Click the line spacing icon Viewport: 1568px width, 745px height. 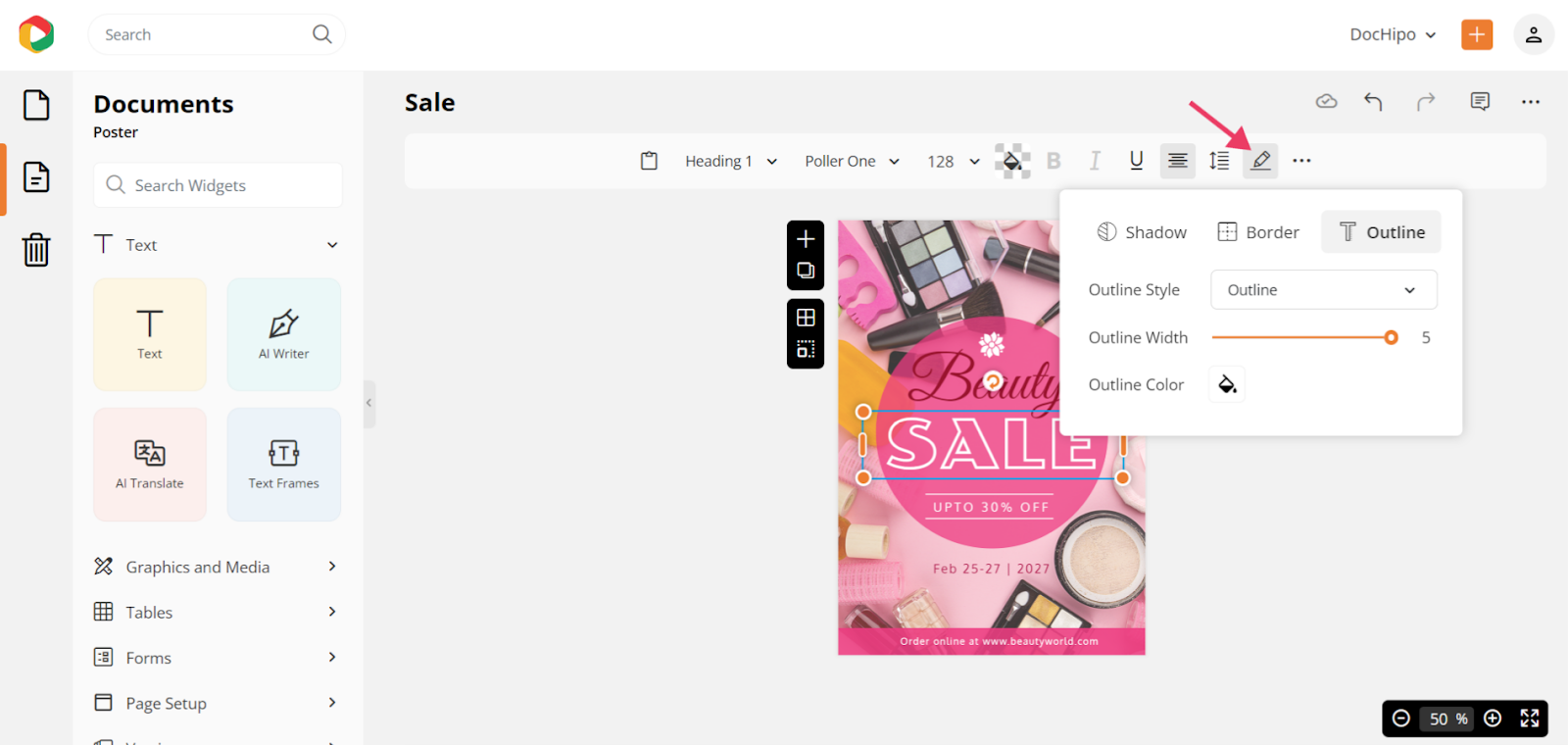(x=1219, y=161)
